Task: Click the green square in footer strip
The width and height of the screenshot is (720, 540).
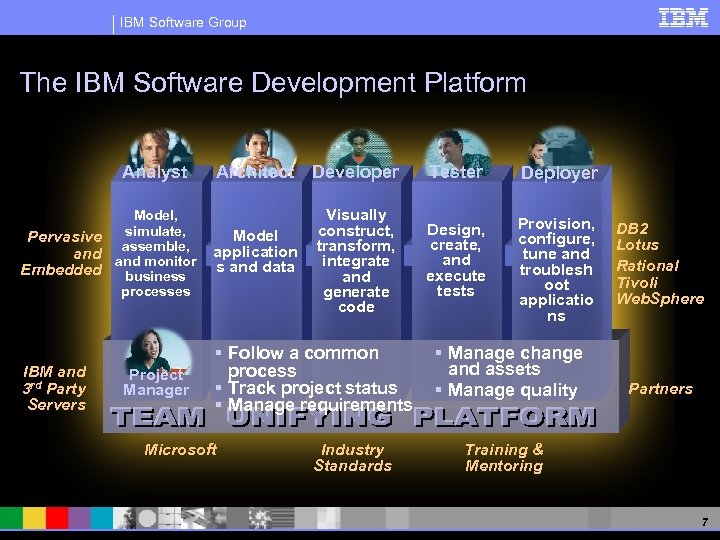Action: tap(11, 518)
